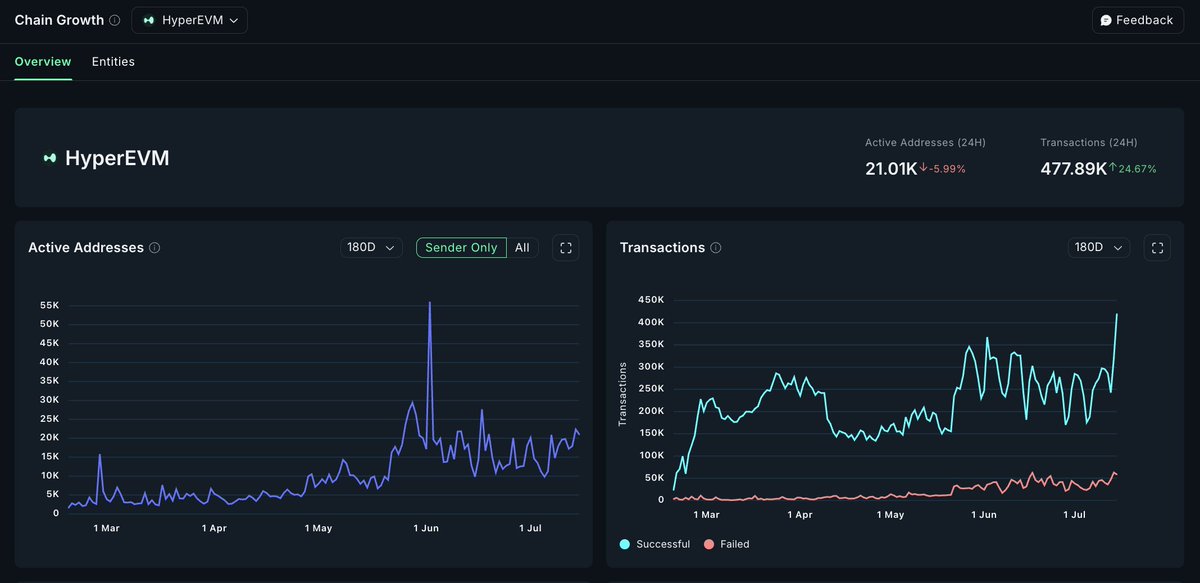Click the 1 Jul label on Transactions chart
The image size is (1200, 583).
point(1072,515)
